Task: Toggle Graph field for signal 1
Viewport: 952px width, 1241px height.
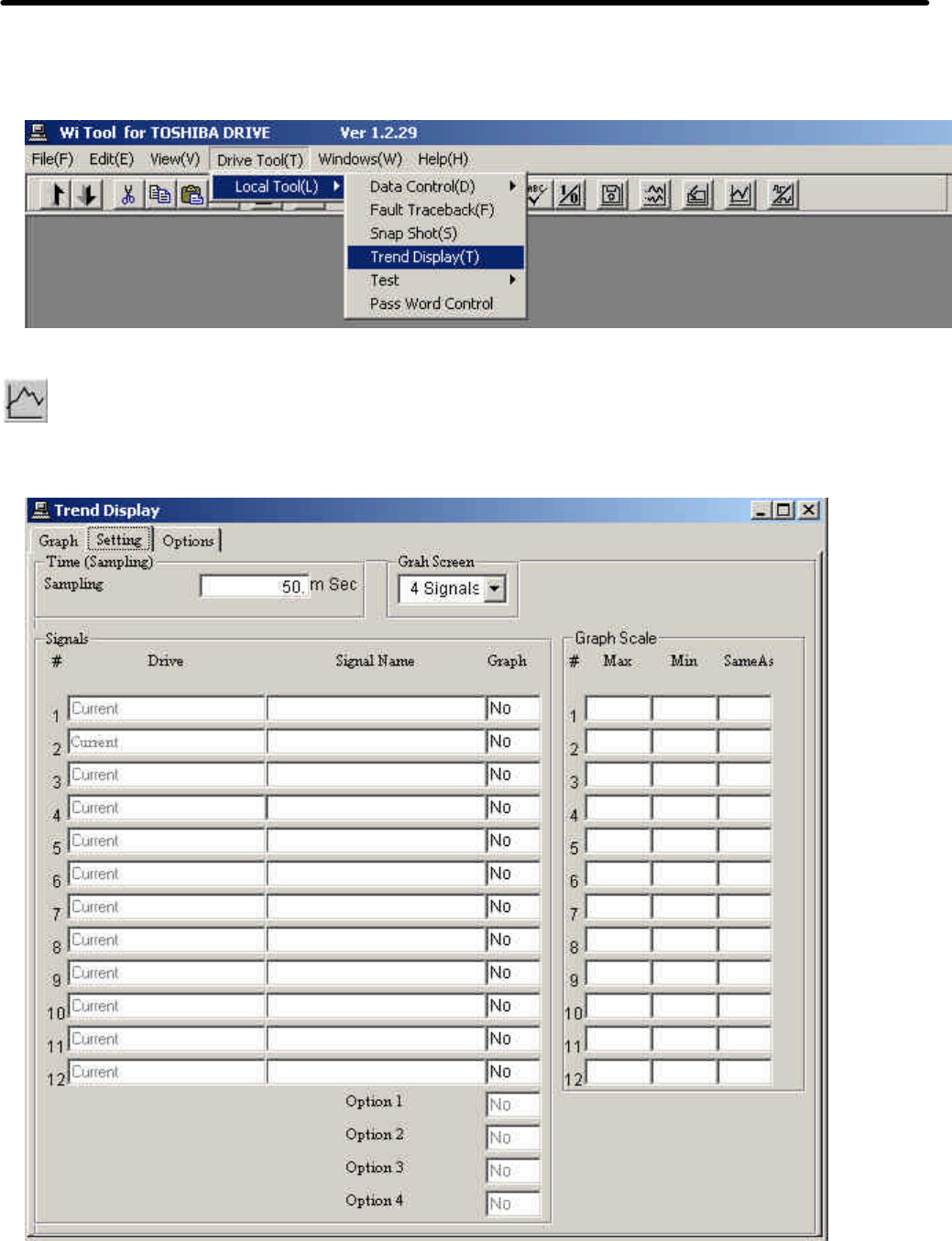Action: pos(512,708)
